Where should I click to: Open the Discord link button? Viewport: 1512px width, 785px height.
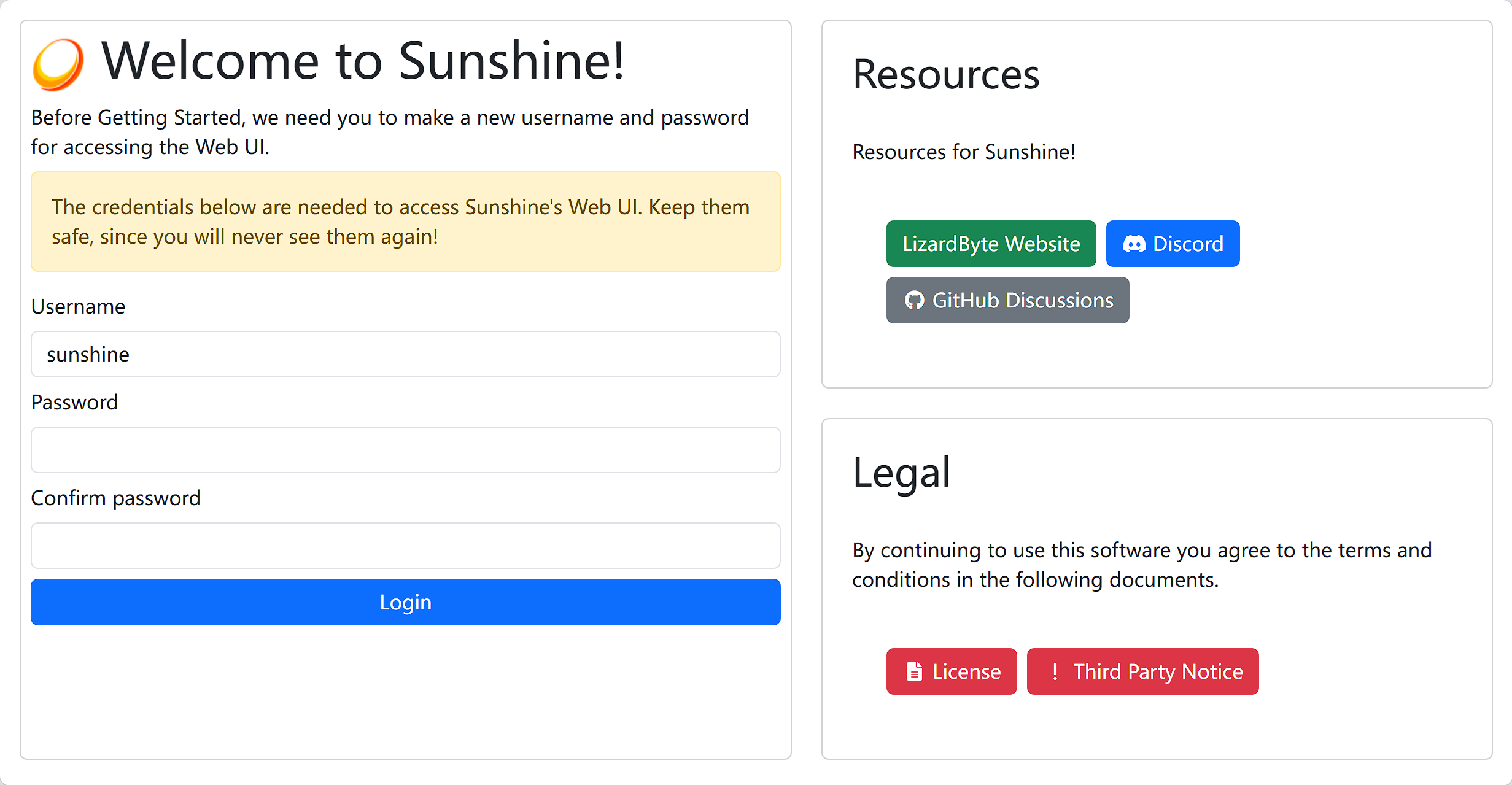(1173, 244)
